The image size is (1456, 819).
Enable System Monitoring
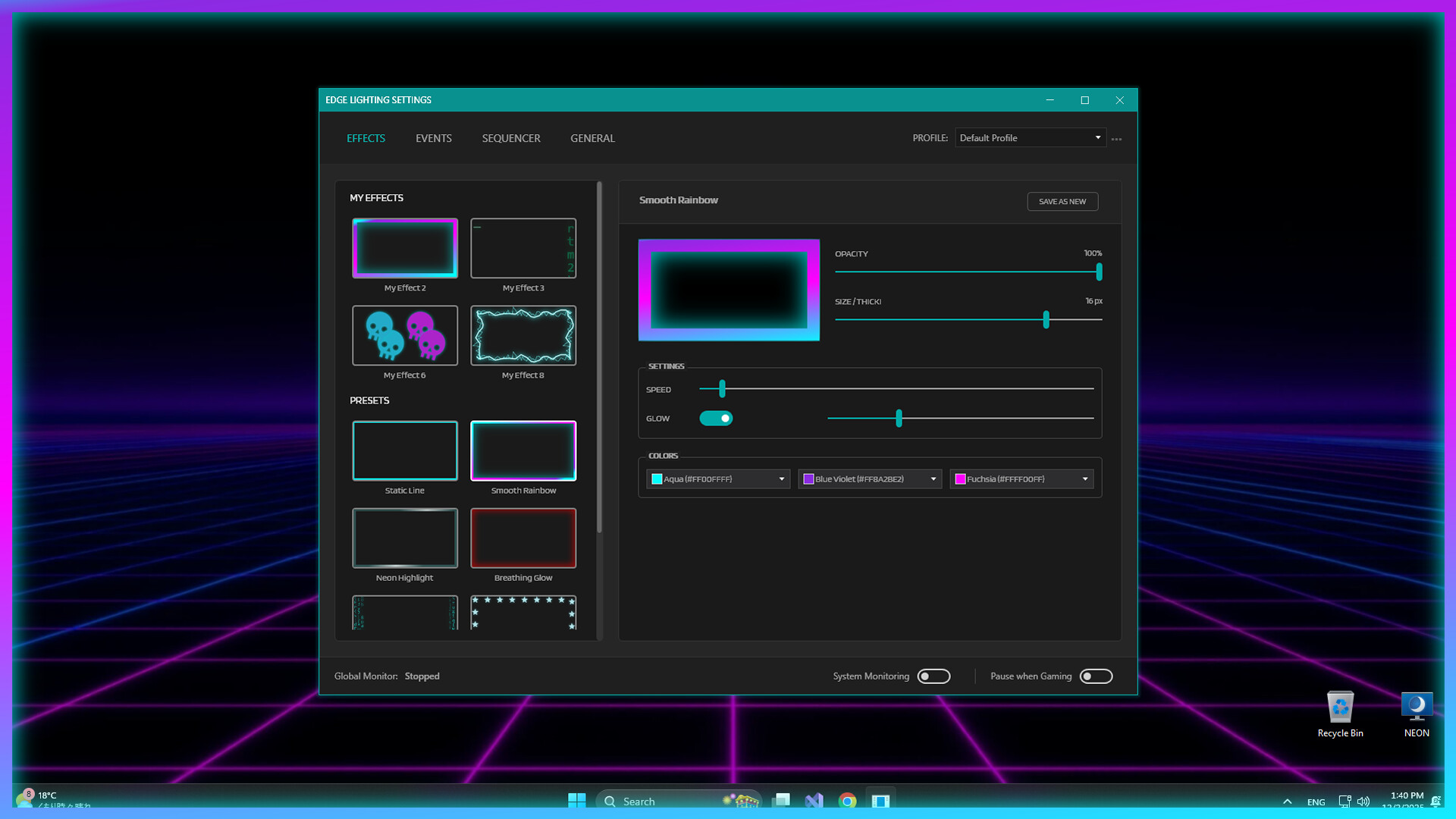coord(934,676)
